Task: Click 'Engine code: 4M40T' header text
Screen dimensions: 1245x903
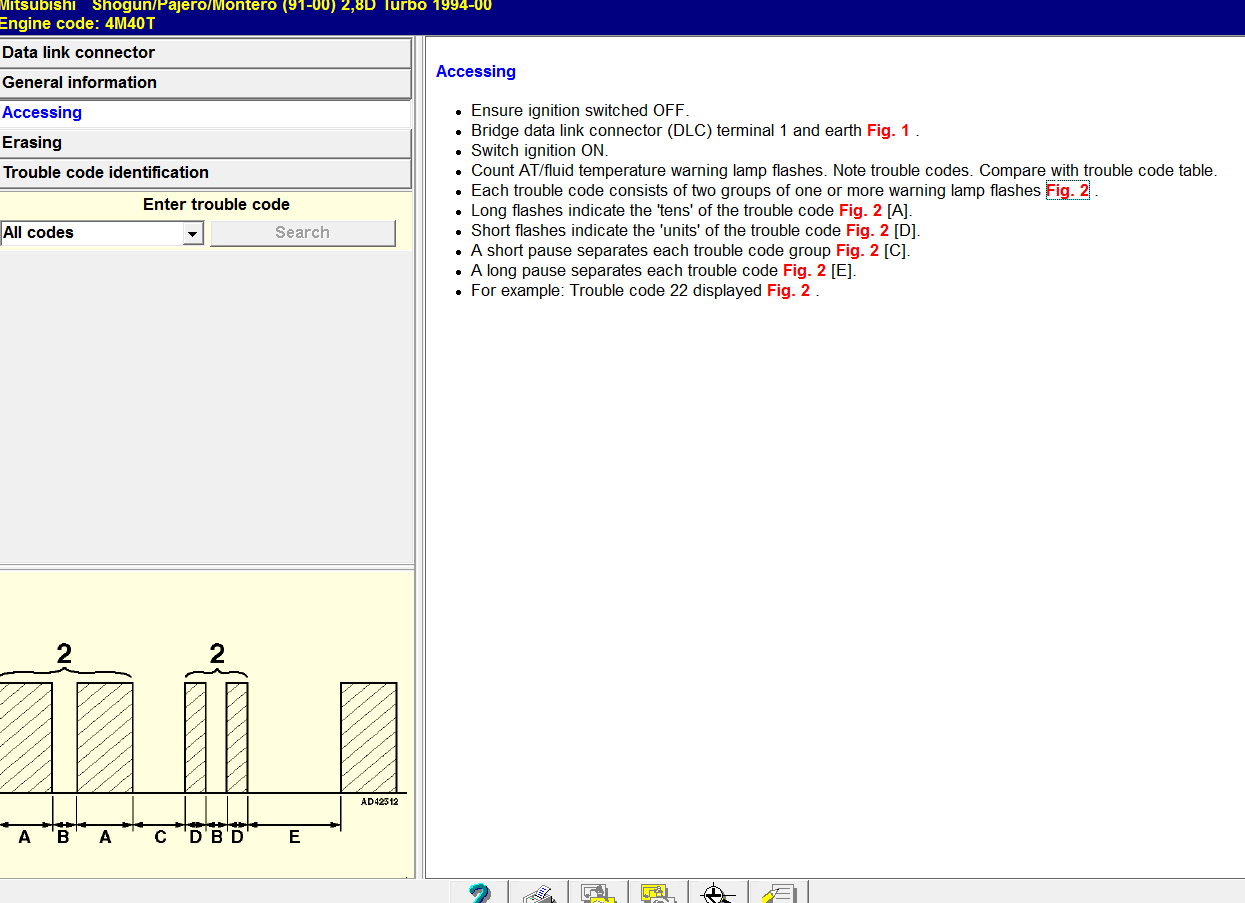Action: tap(78, 23)
